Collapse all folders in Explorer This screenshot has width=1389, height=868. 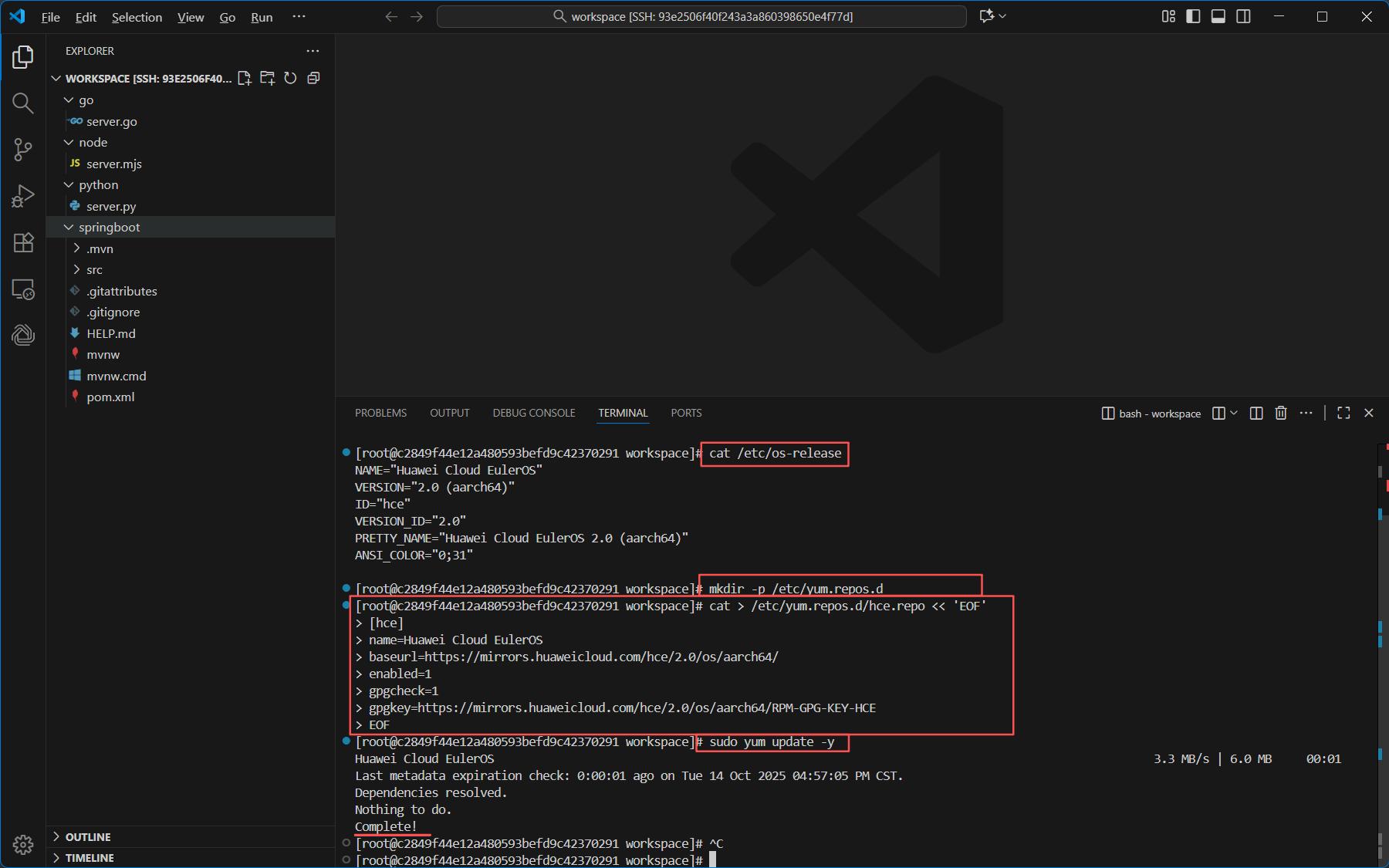coord(313,78)
